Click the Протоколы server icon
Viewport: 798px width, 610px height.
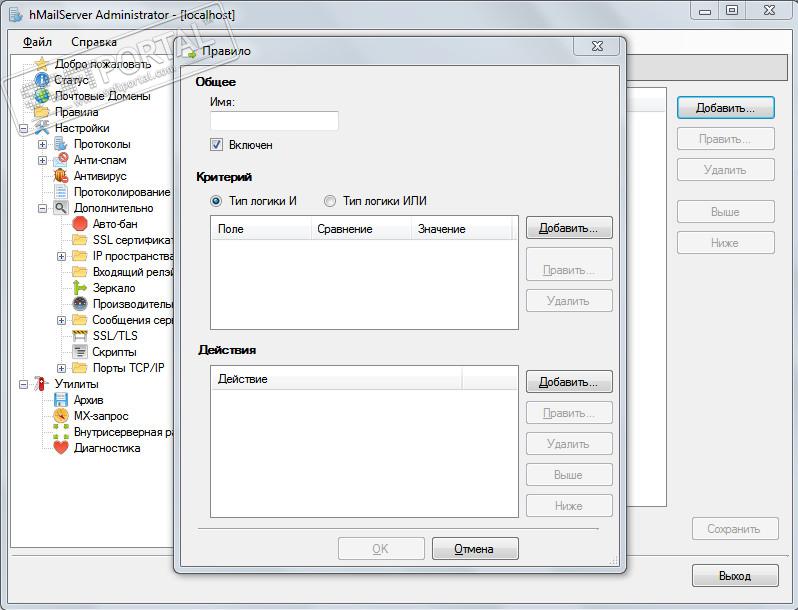click(61, 144)
